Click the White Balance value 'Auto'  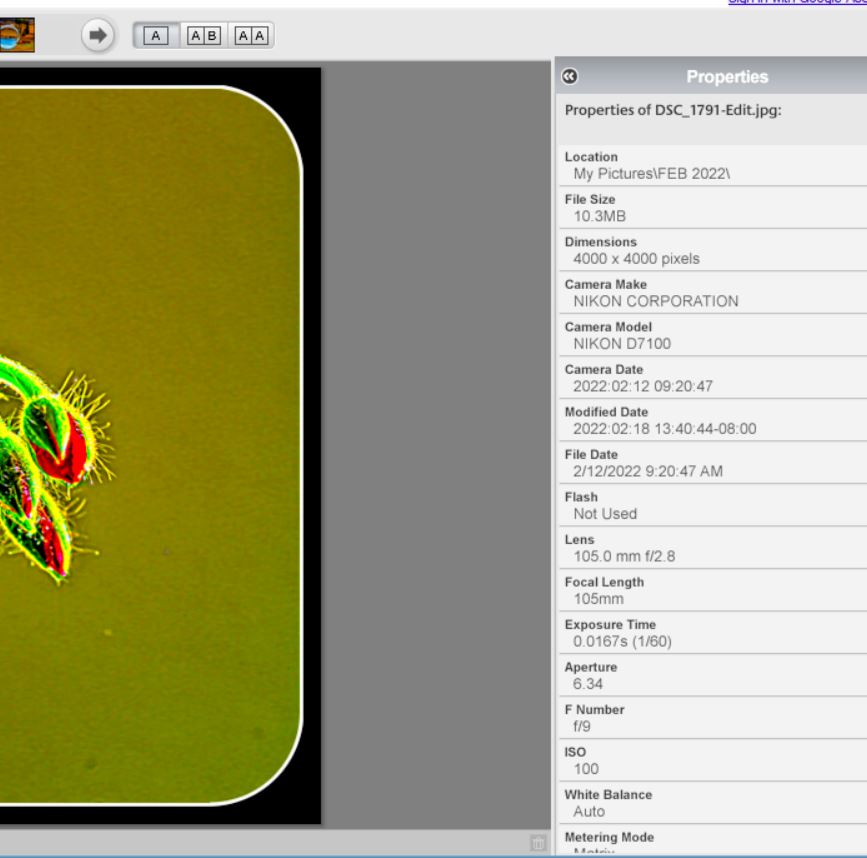[589, 812]
